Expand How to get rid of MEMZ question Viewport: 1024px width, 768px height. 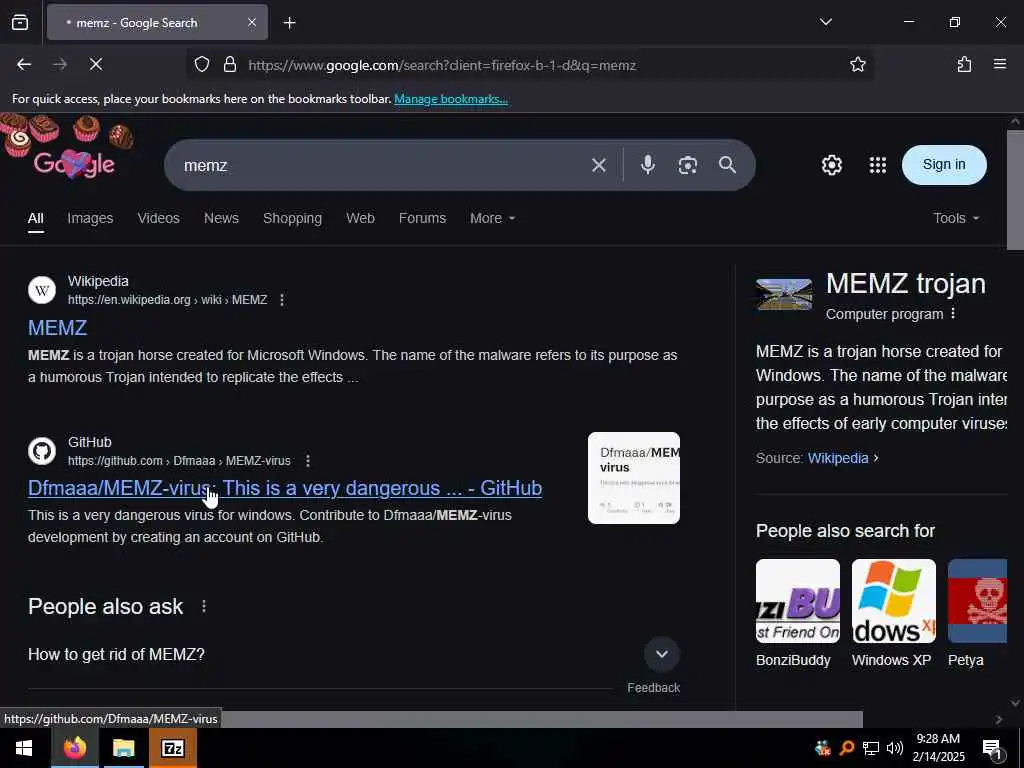[x=353, y=654]
